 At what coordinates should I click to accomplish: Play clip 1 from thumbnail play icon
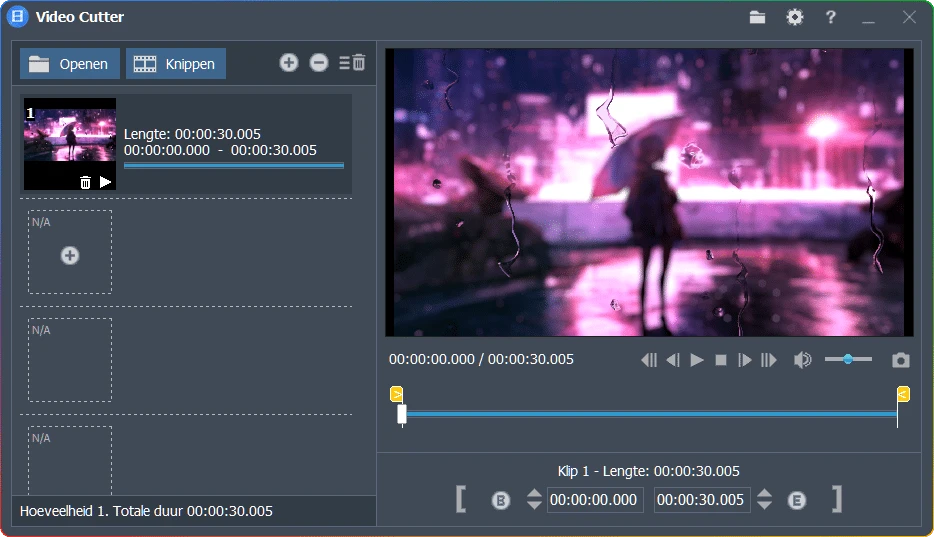(105, 182)
